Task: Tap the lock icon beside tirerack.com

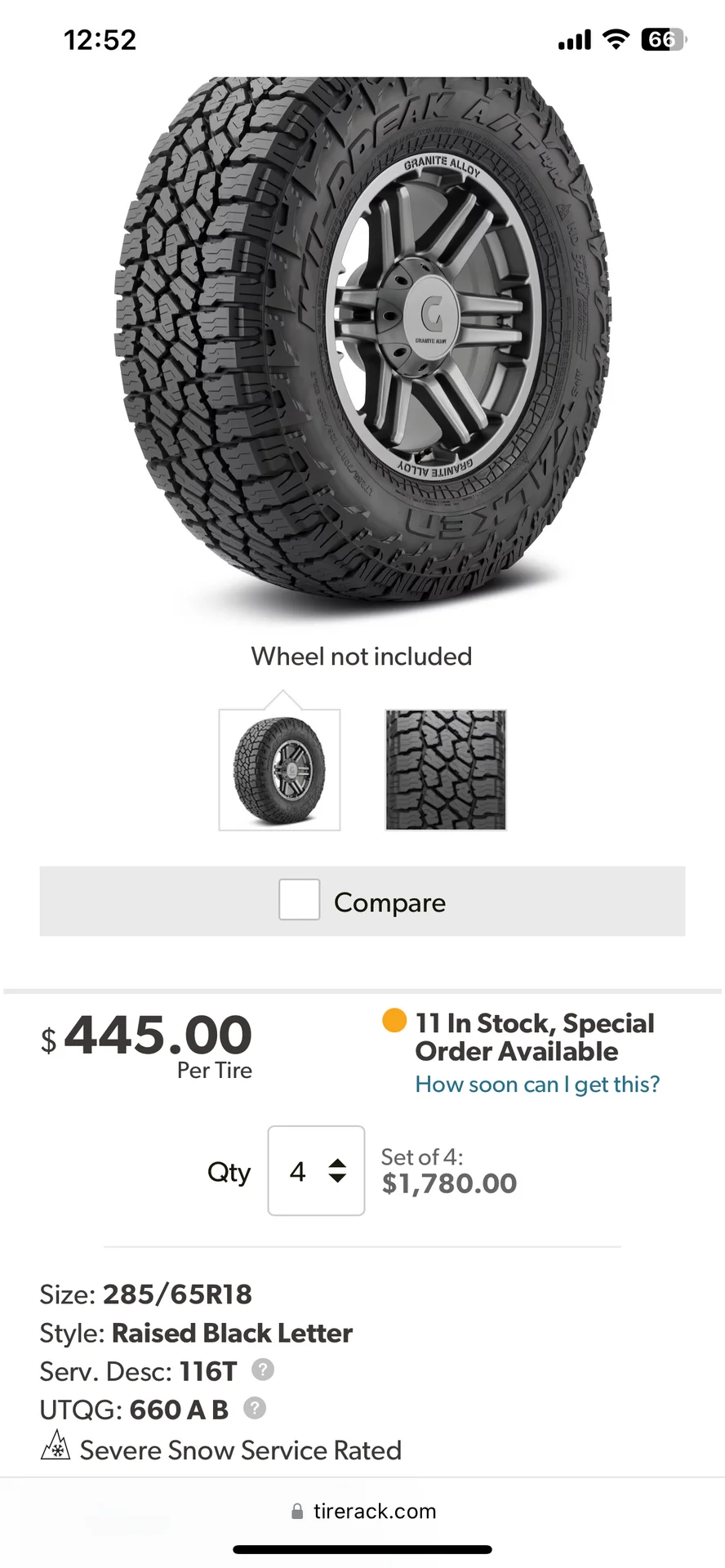Action: point(297,1512)
